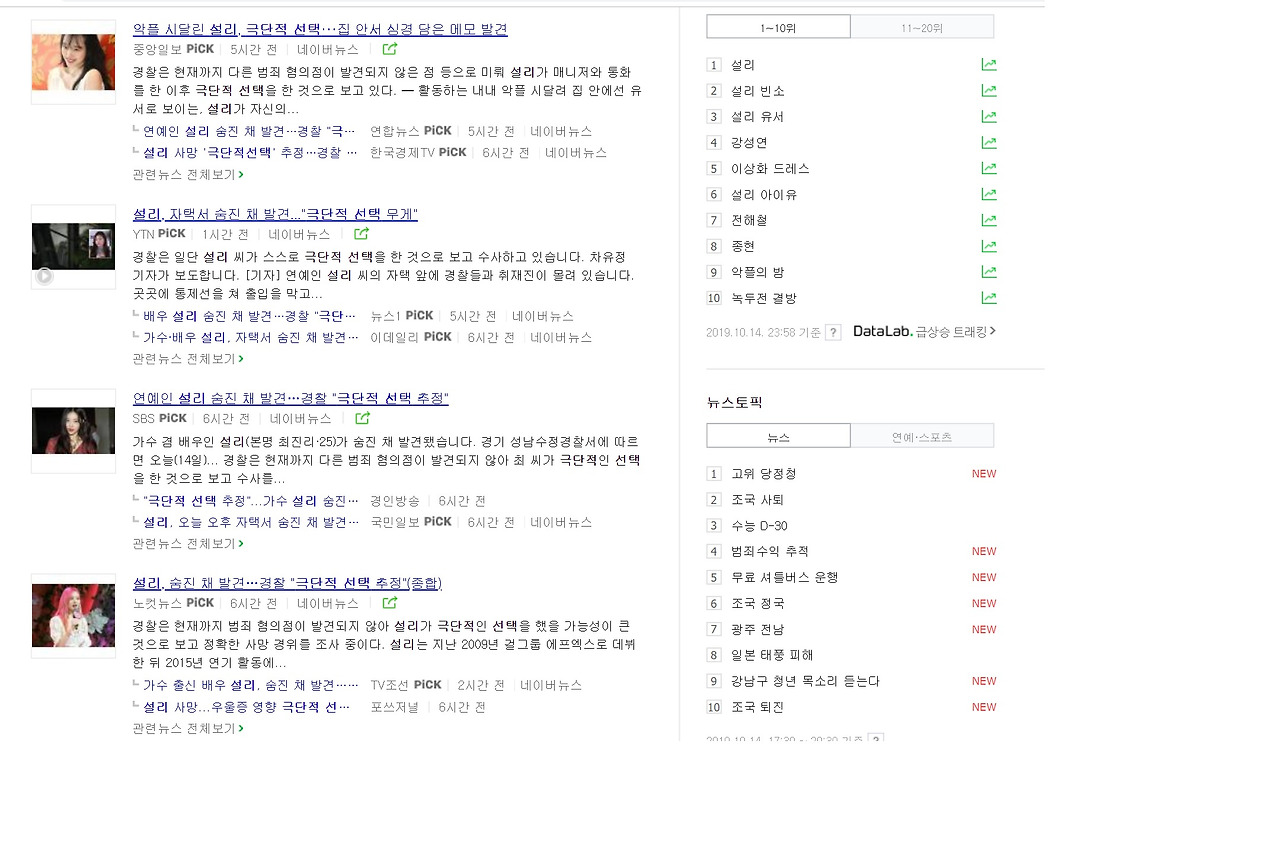The width and height of the screenshot is (1280, 853).
Task: Open the 노컷뉴스 (종합) article headline
Action: click(287, 583)
